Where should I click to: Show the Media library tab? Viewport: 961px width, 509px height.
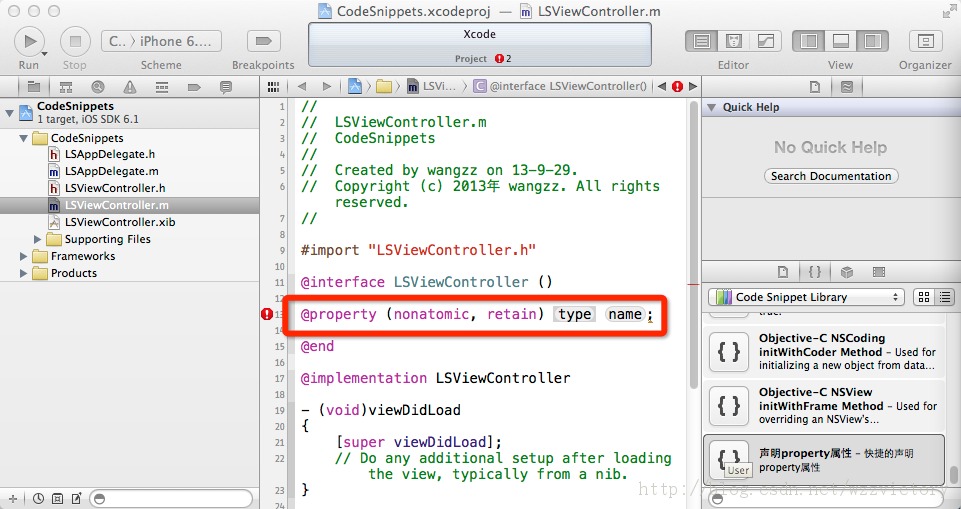coord(879,271)
